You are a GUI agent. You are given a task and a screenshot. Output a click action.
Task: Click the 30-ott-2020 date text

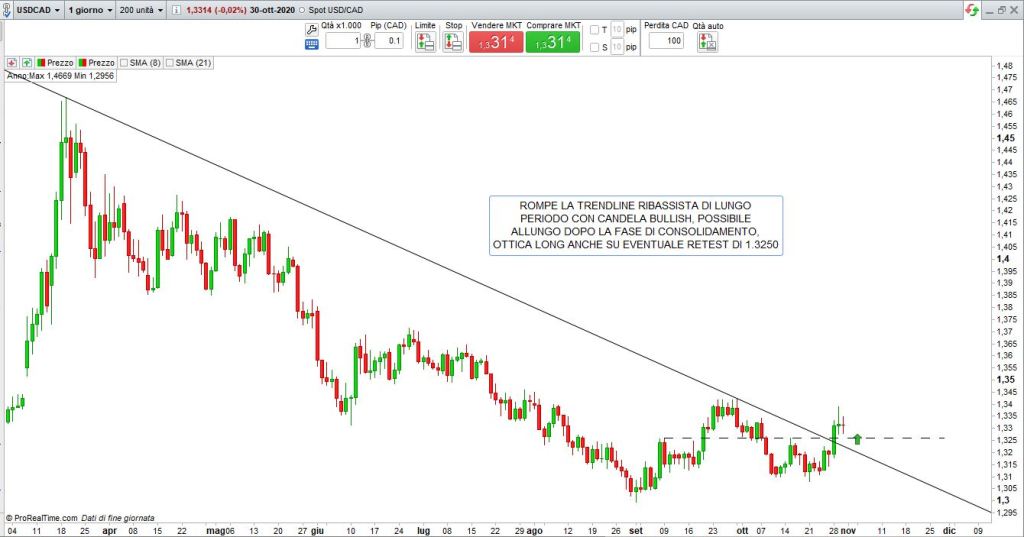pyautogui.click(x=272, y=10)
